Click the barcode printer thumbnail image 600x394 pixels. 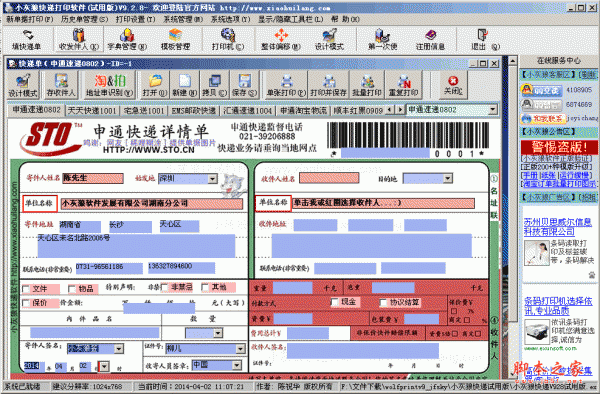click(536, 332)
